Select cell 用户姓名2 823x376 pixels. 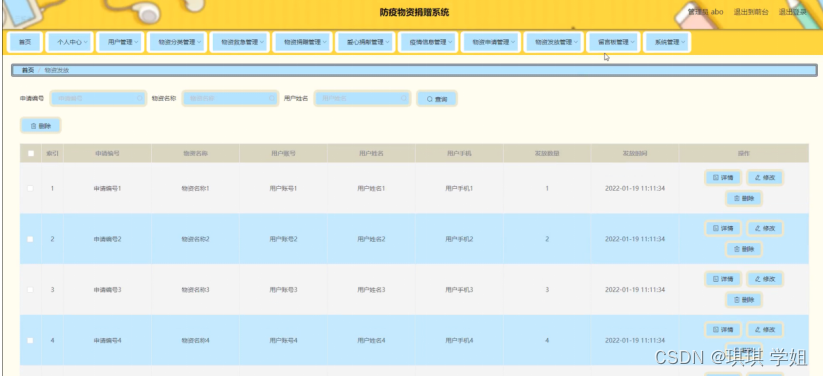371,239
